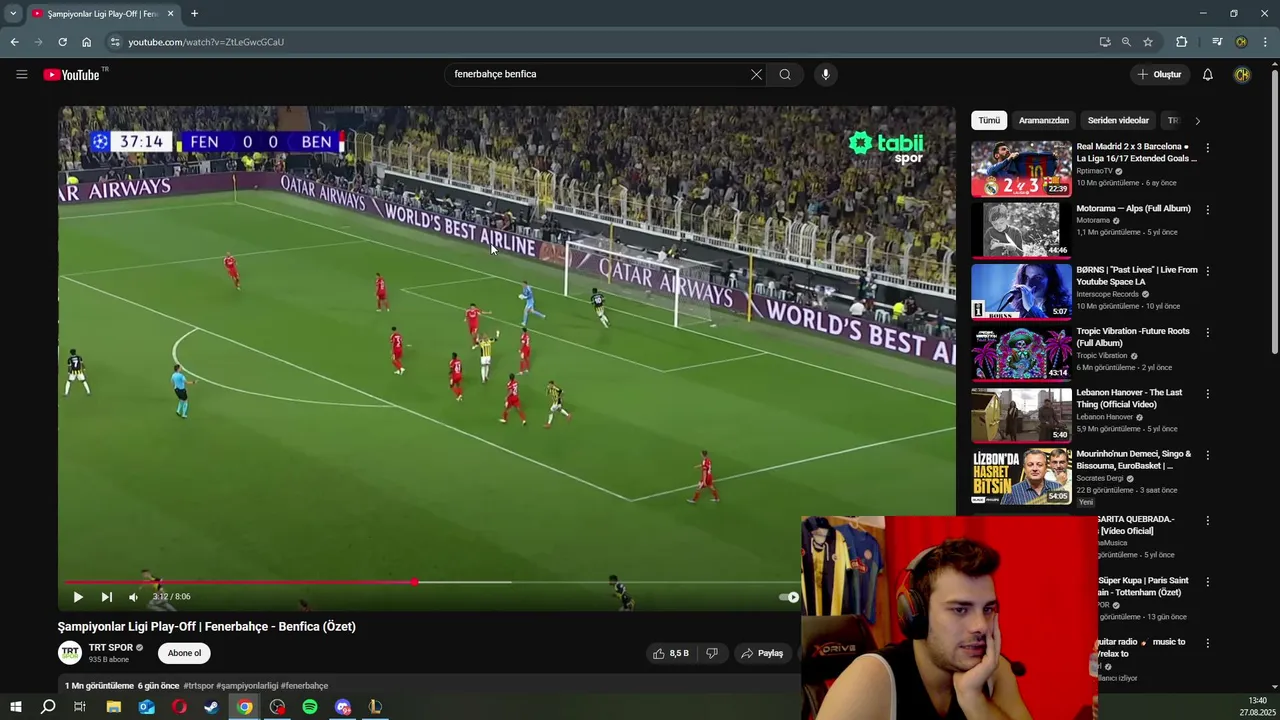Screen dimensions: 1280x720
Task: Open the Oluştur create button
Action: [1160, 74]
